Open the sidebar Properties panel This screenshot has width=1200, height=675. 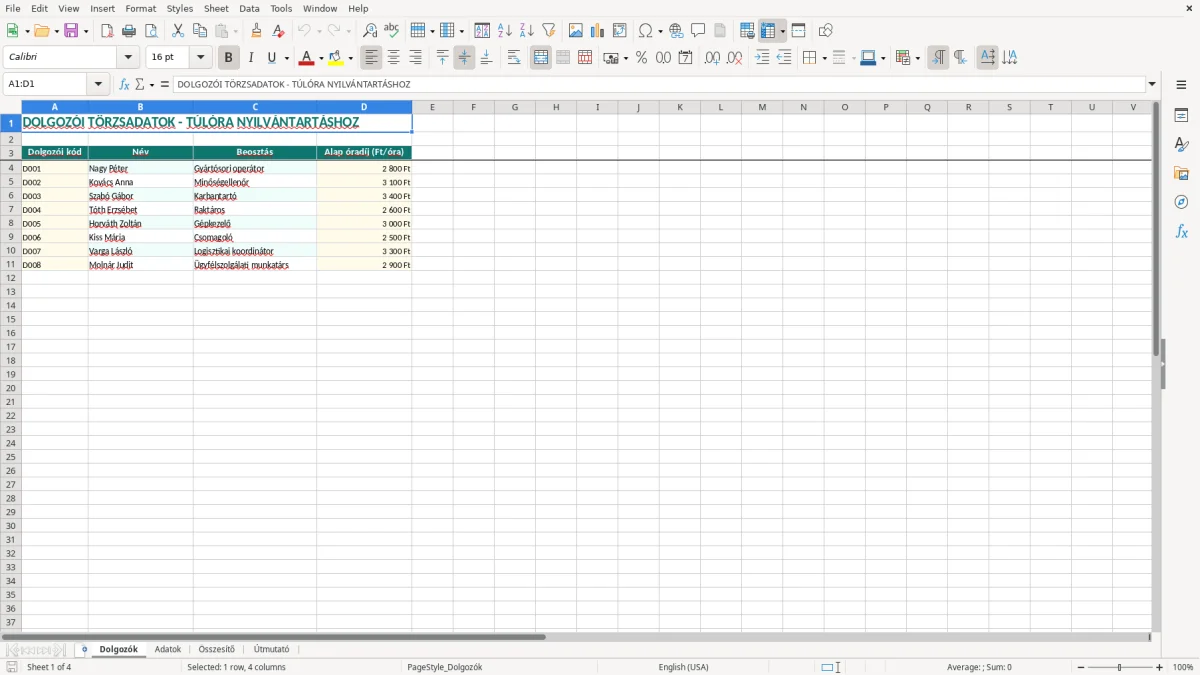pyautogui.click(x=1181, y=116)
